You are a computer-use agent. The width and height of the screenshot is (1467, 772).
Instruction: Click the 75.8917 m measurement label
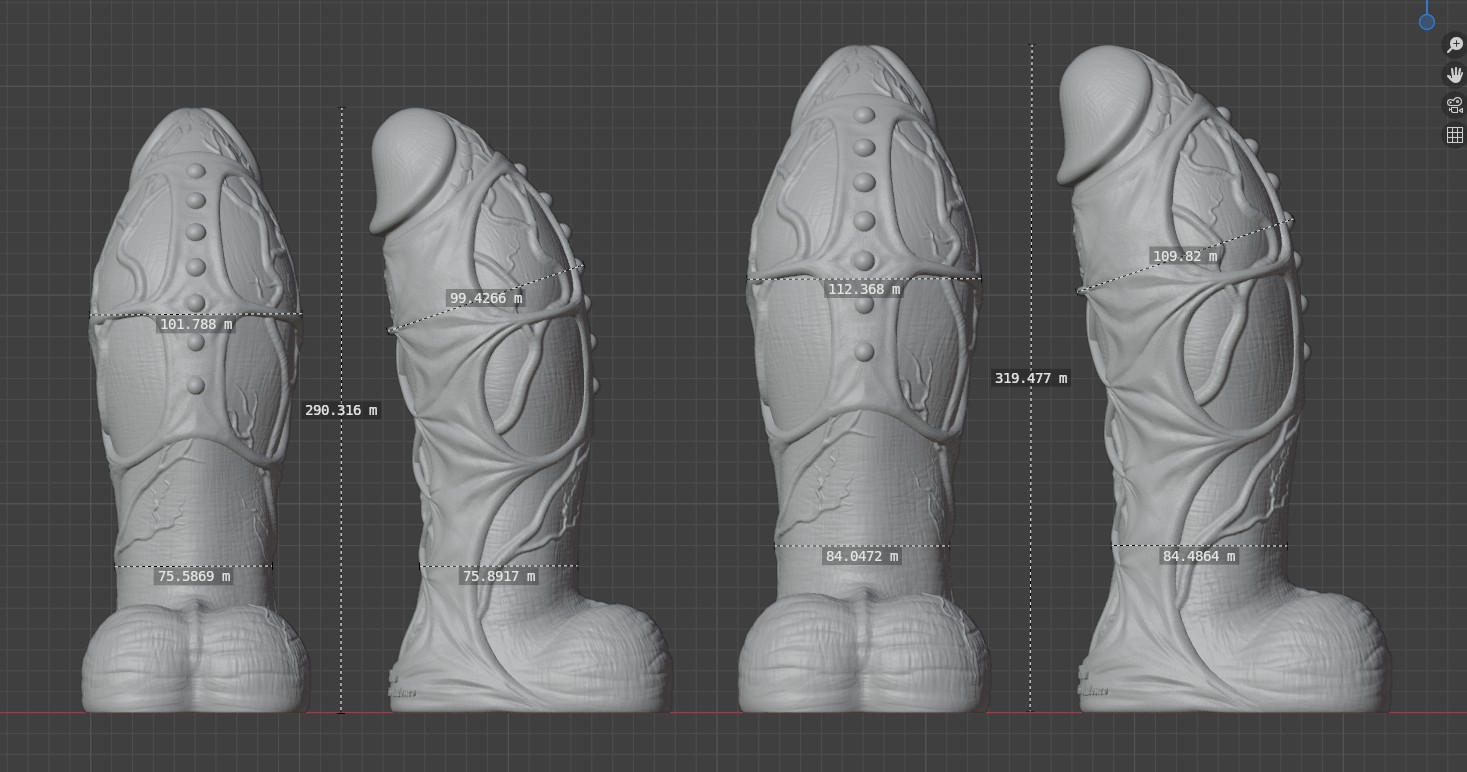499,576
